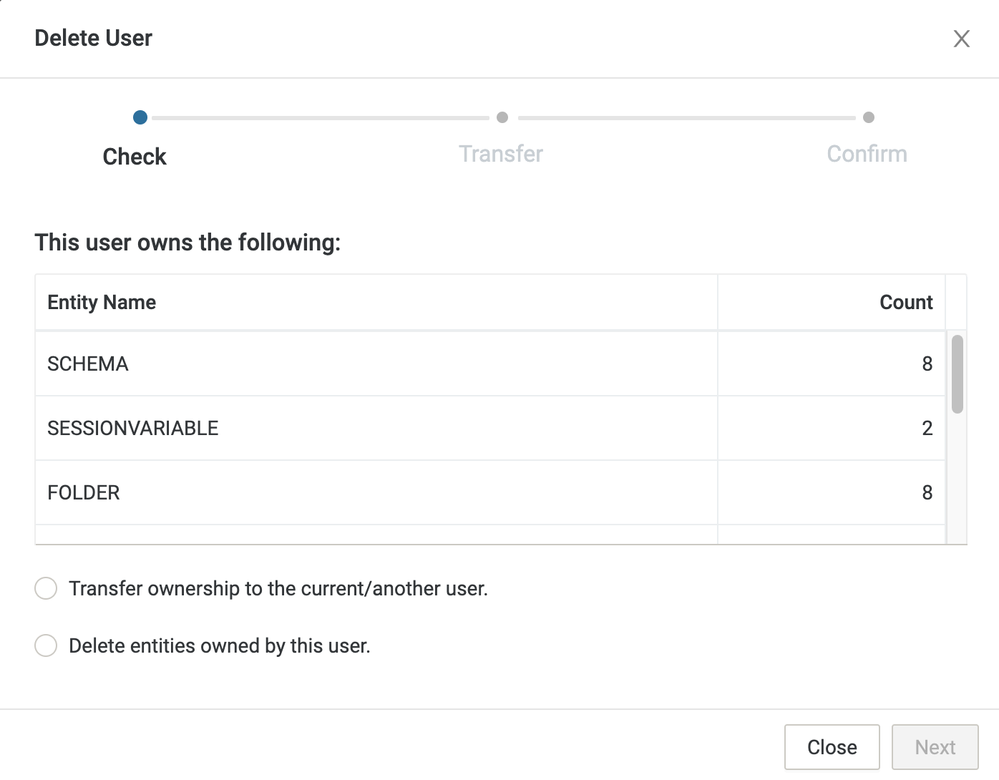Close the Delete User dialog with X
The image size is (999, 780).
pos(961,39)
